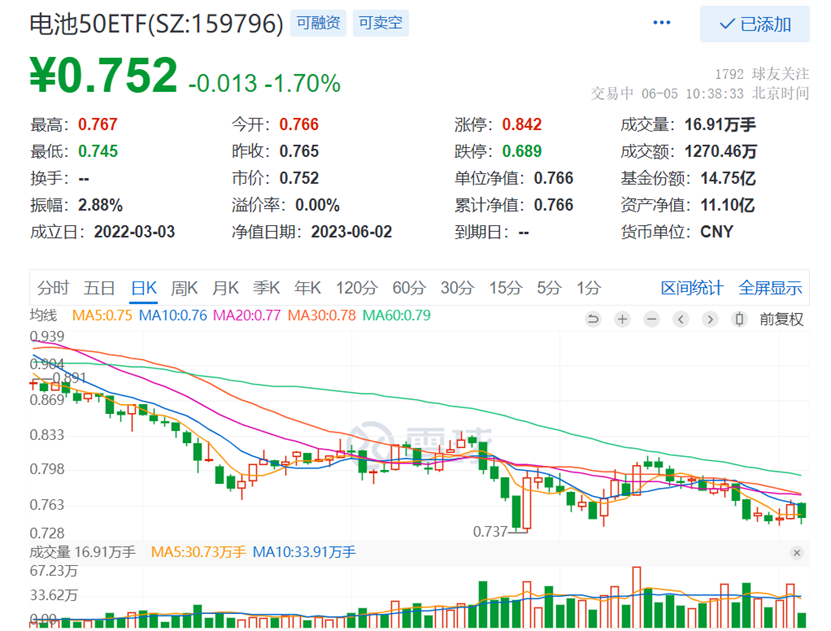The image size is (831, 631).
Task: Zoom in chart with plus icon
Action: click(622, 319)
